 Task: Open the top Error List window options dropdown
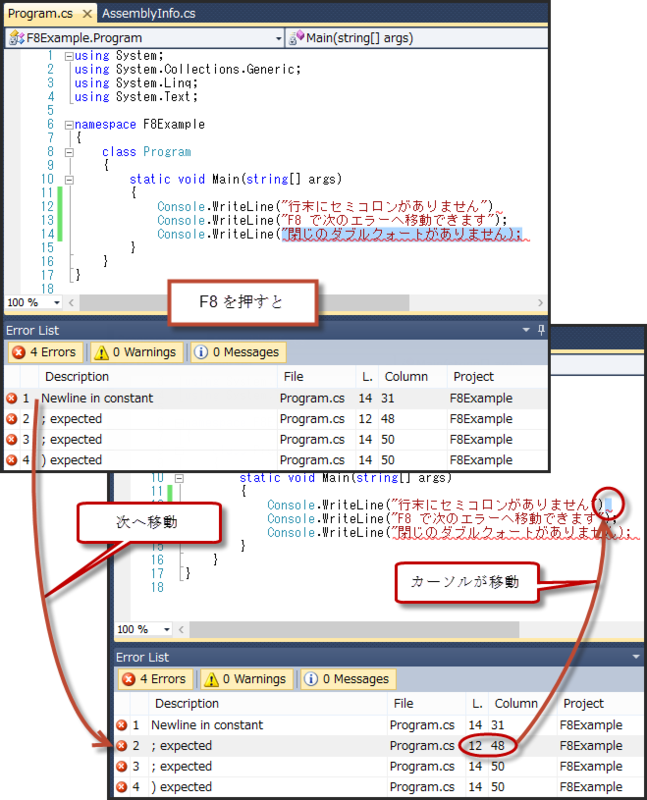(x=526, y=330)
